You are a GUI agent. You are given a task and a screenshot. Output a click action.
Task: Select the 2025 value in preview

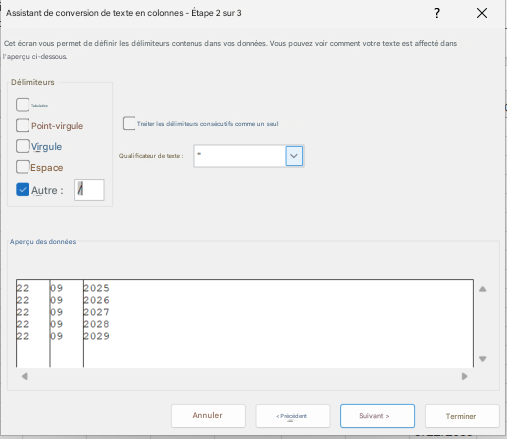pos(96,288)
